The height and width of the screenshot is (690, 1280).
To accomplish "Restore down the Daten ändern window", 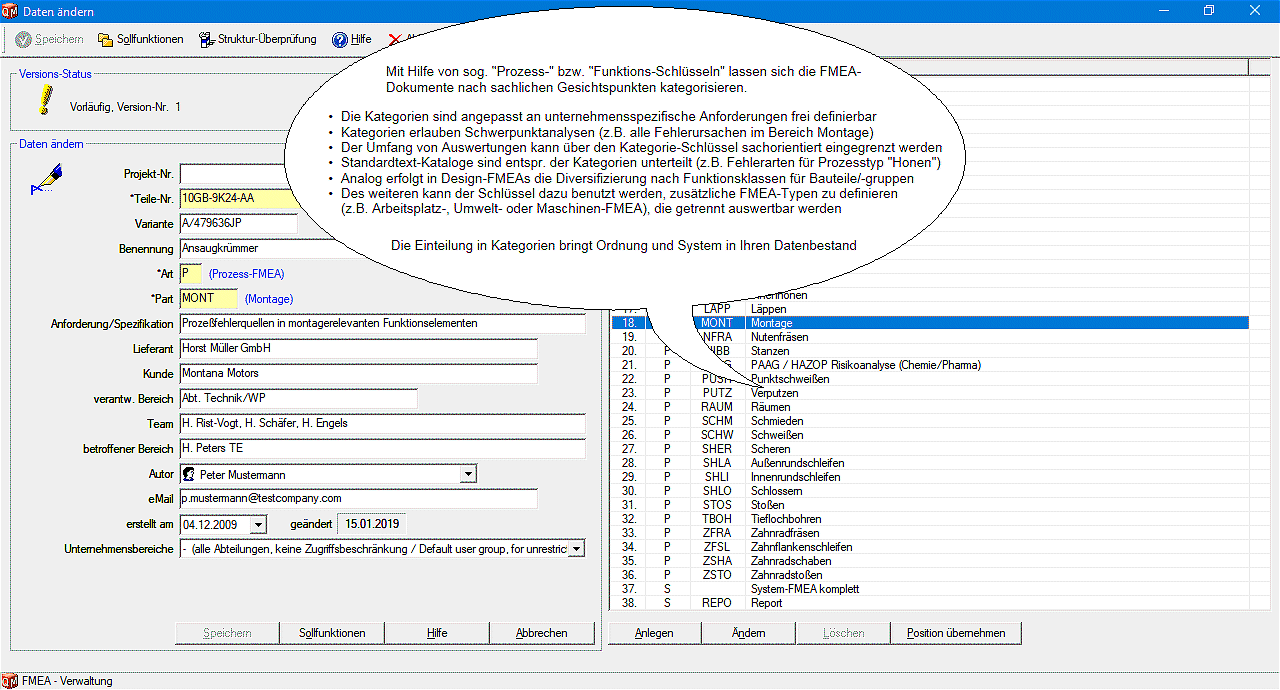I will tap(1209, 11).
